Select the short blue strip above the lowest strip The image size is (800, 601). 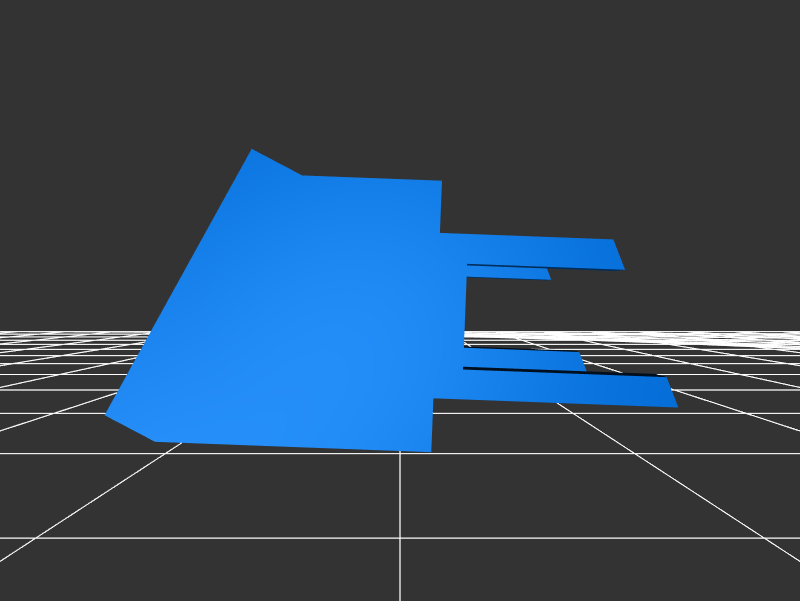click(522, 358)
